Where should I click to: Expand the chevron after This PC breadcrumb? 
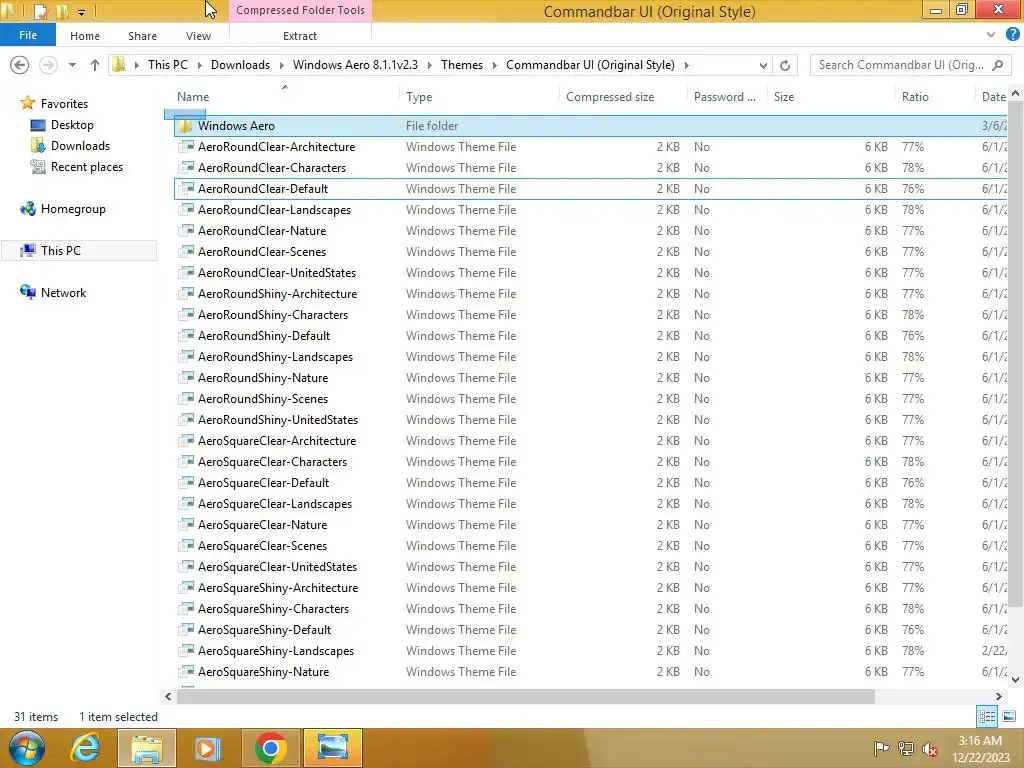199,65
